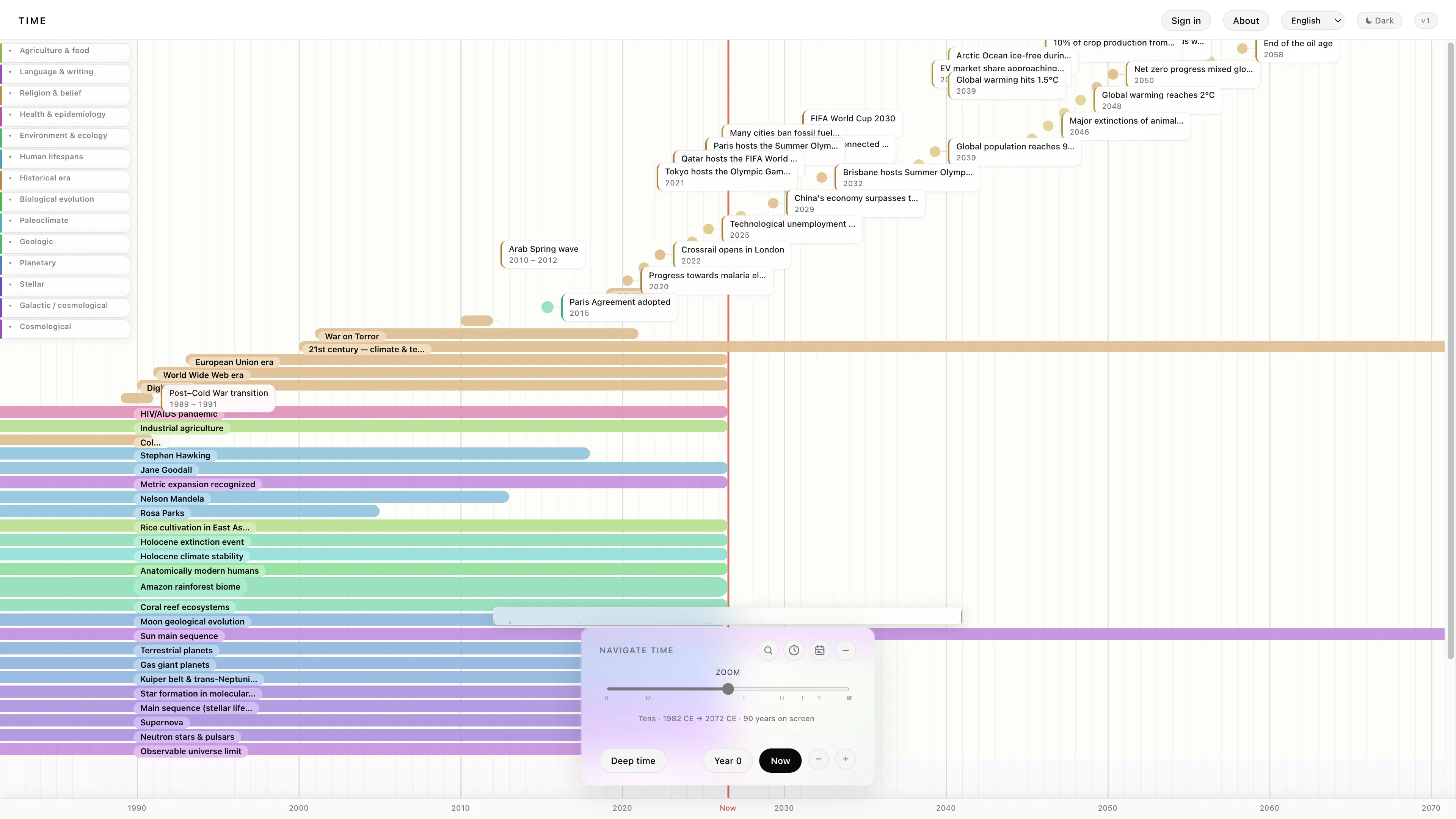Open Net zero progress mixed card

point(1192,75)
